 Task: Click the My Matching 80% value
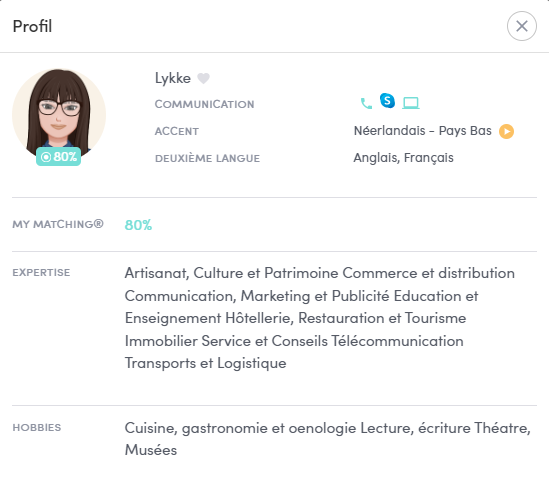138,225
